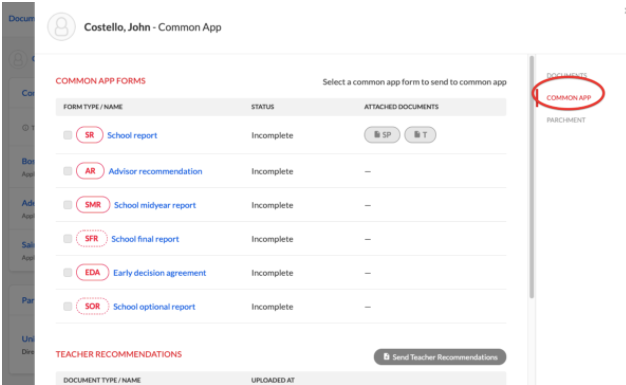
Task: Click the Incomplete status of School final report
Action: click(272, 239)
